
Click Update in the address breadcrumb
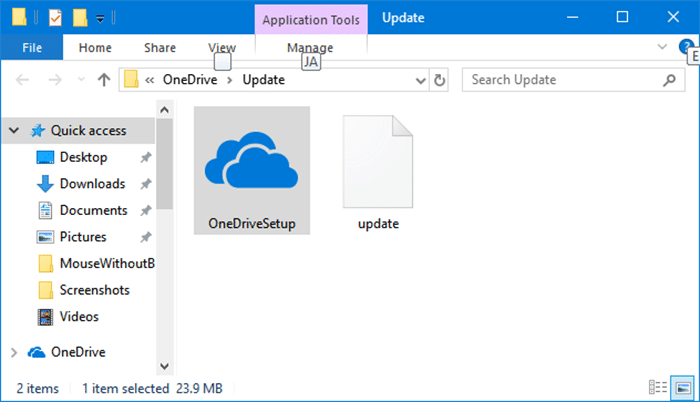[264, 80]
